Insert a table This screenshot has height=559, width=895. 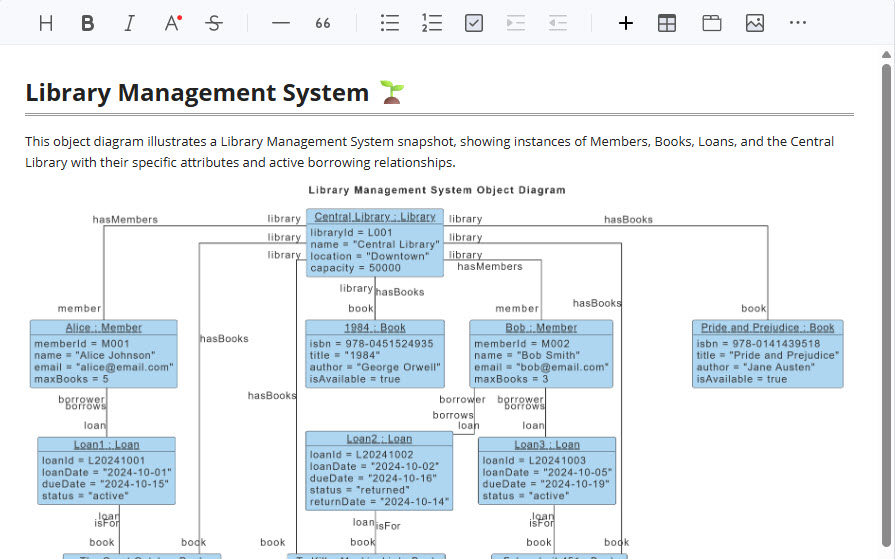(667, 23)
